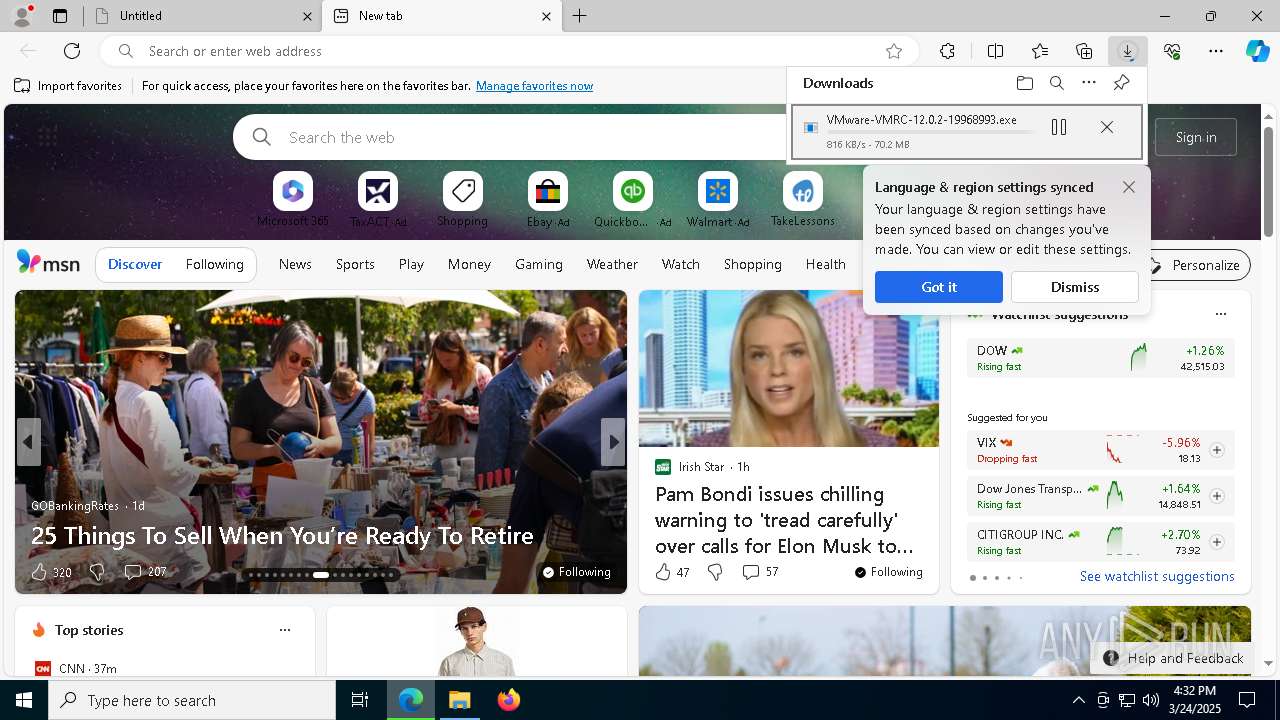Add VIX to watchlist

pos(1217,450)
